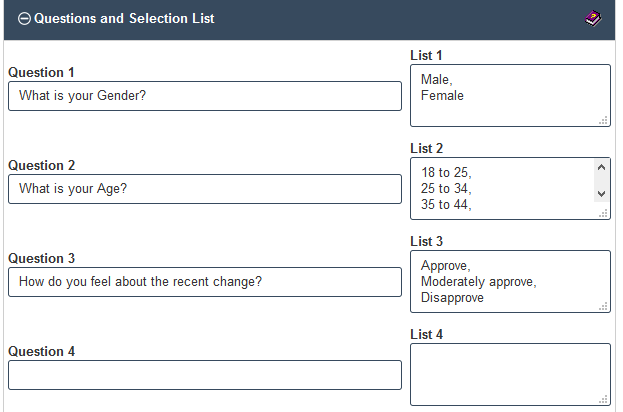This screenshot has width=623, height=412.
Task: Click the Questions and Selection List title
Action: [x=124, y=19]
